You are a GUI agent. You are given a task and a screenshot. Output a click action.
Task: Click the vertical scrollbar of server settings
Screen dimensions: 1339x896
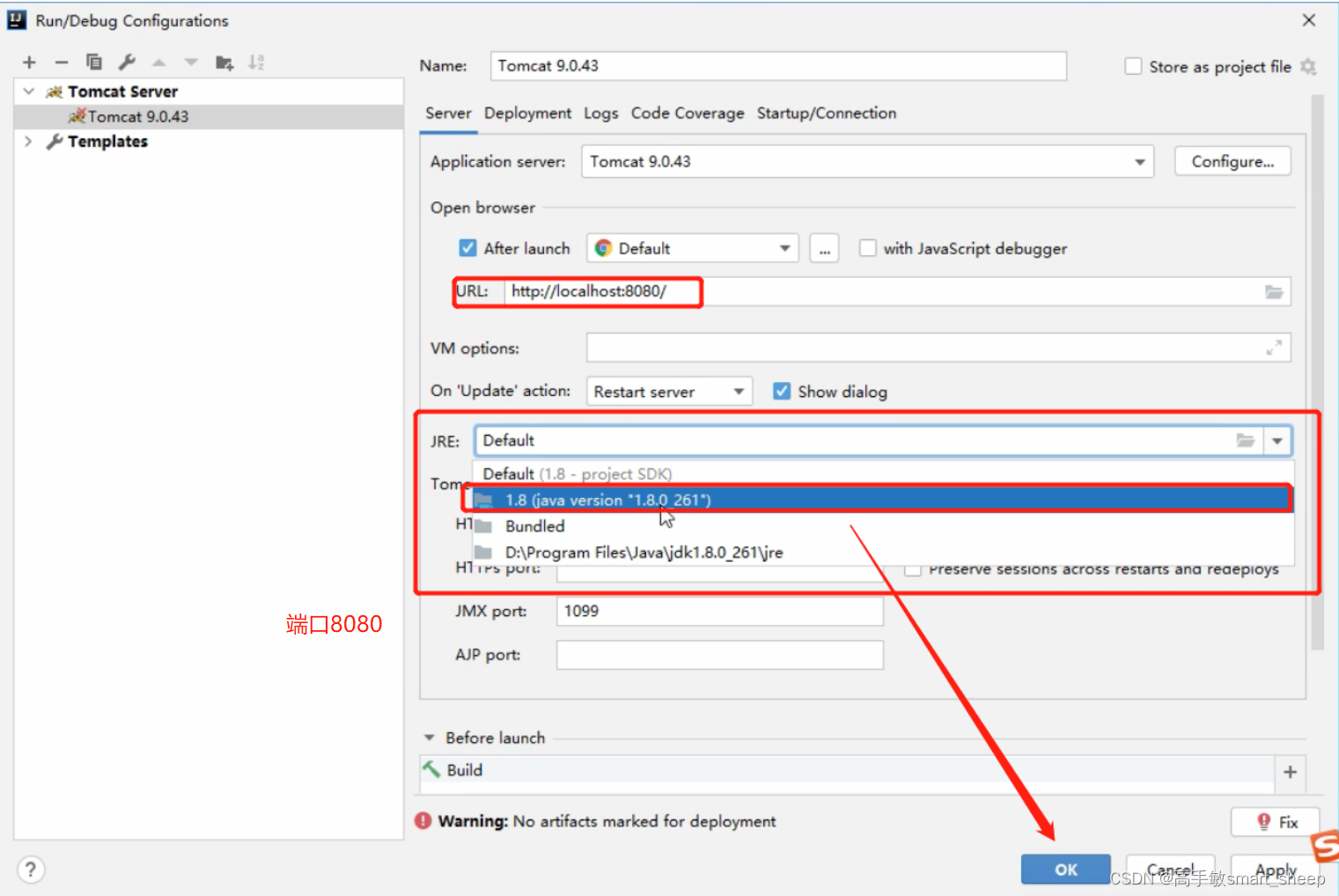(x=1318, y=372)
